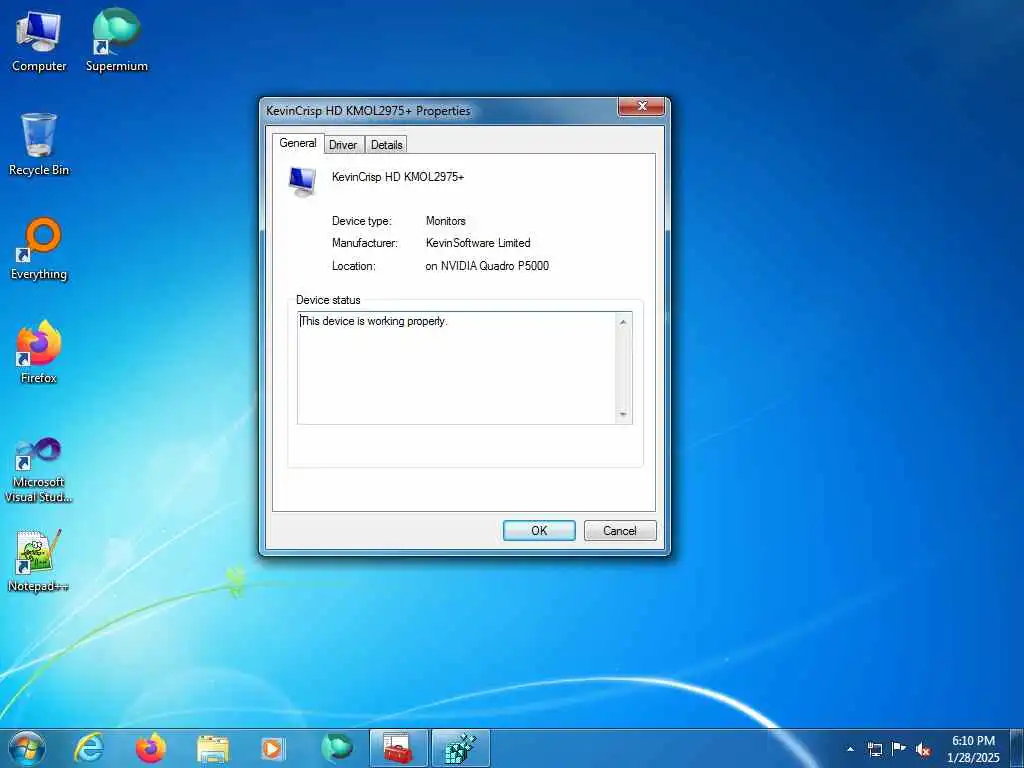Click the 'KevinCrisp HD KMOL2975+' device name
Screen dimensions: 1024x768
tap(398, 177)
